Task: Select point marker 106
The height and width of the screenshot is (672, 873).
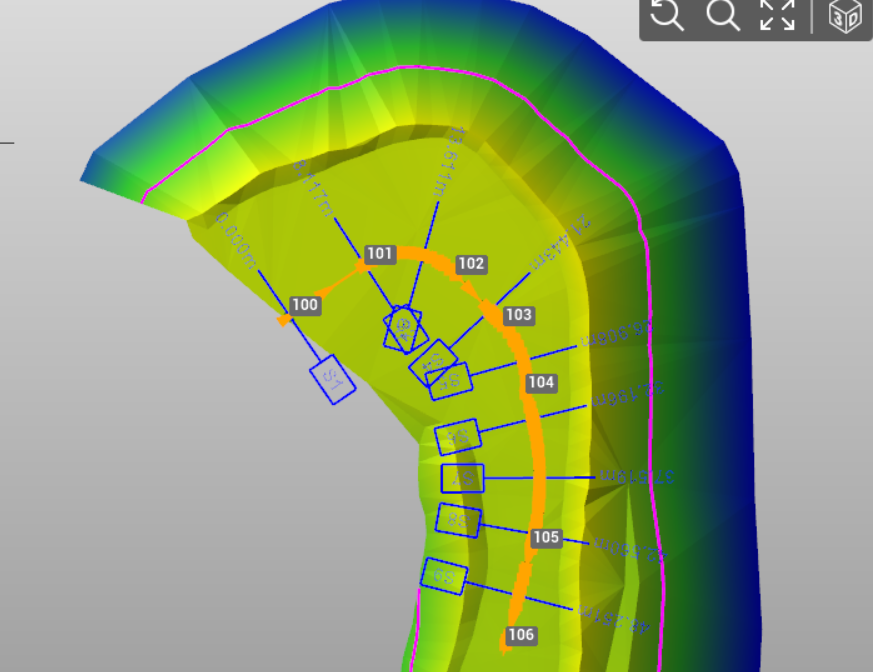Action: tap(521, 635)
